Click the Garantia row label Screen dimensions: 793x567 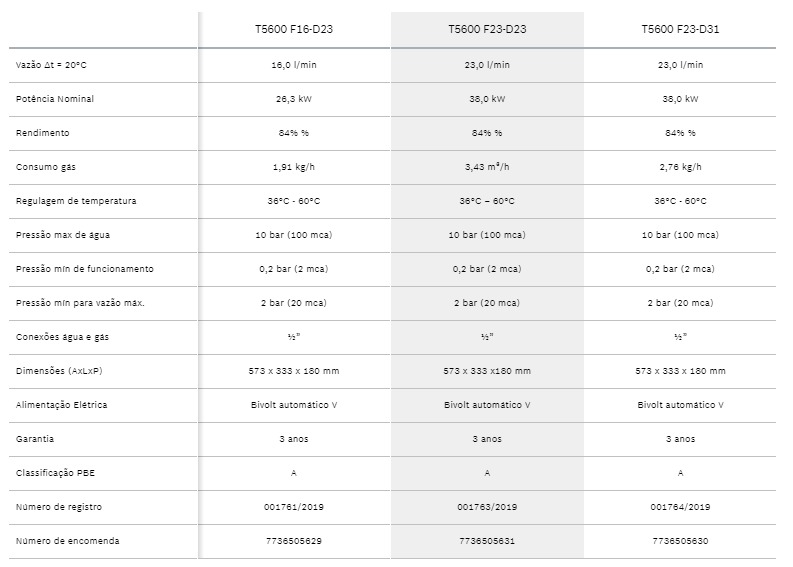(x=35, y=439)
